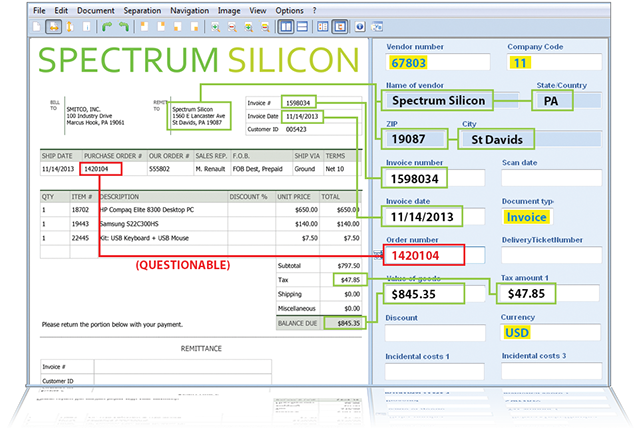Open the Navigation menu
This screenshot has width=637, height=433.
pos(189,10)
